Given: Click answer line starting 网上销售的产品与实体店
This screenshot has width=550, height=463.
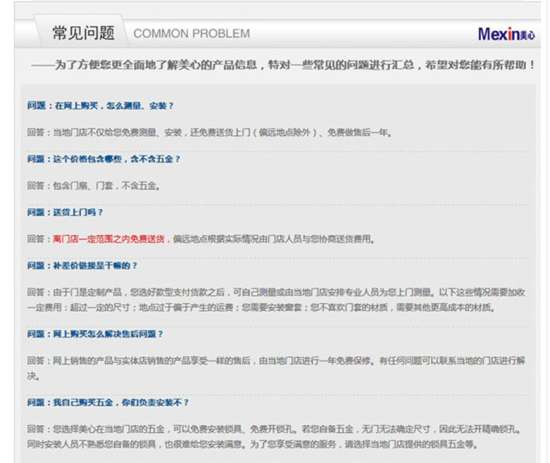Looking at the screenshot, I should pyautogui.click(x=276, y=360).
